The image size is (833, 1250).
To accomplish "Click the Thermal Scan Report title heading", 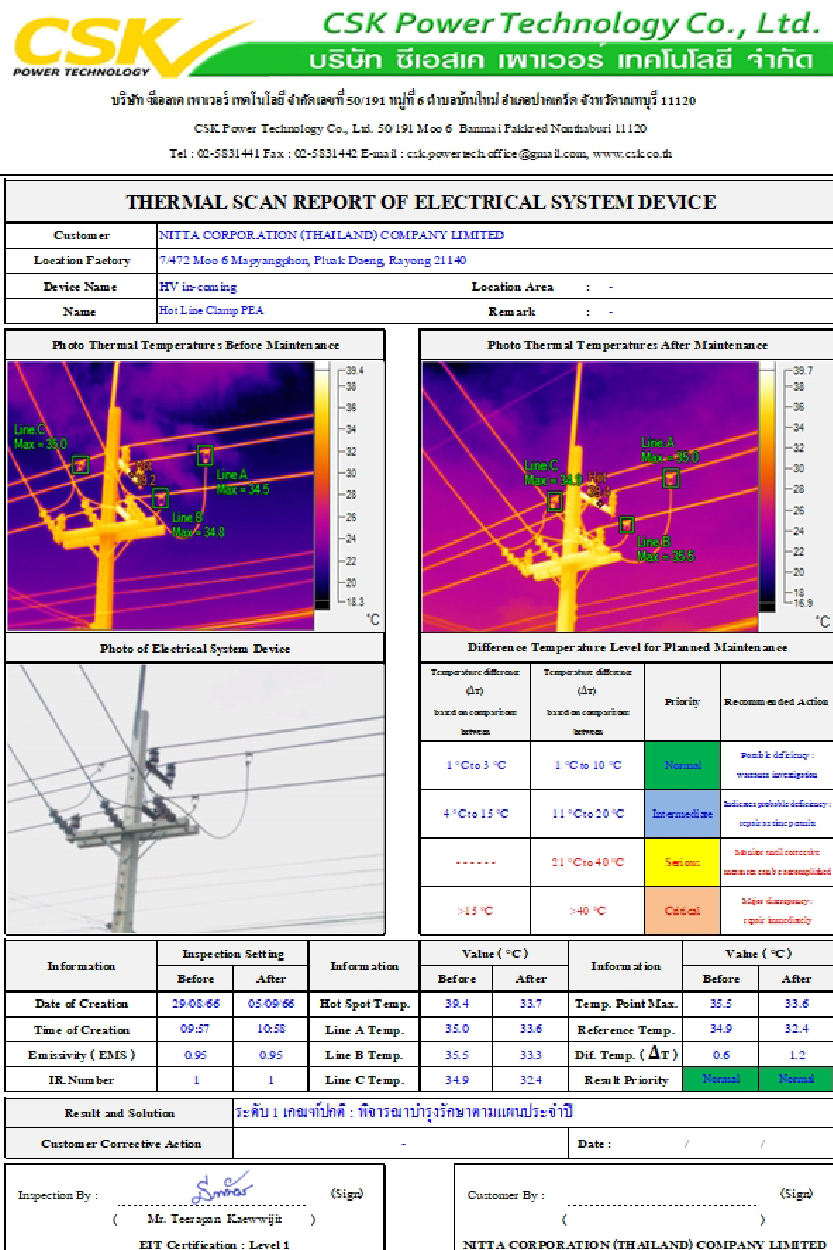I will click(x=420, y=202).
